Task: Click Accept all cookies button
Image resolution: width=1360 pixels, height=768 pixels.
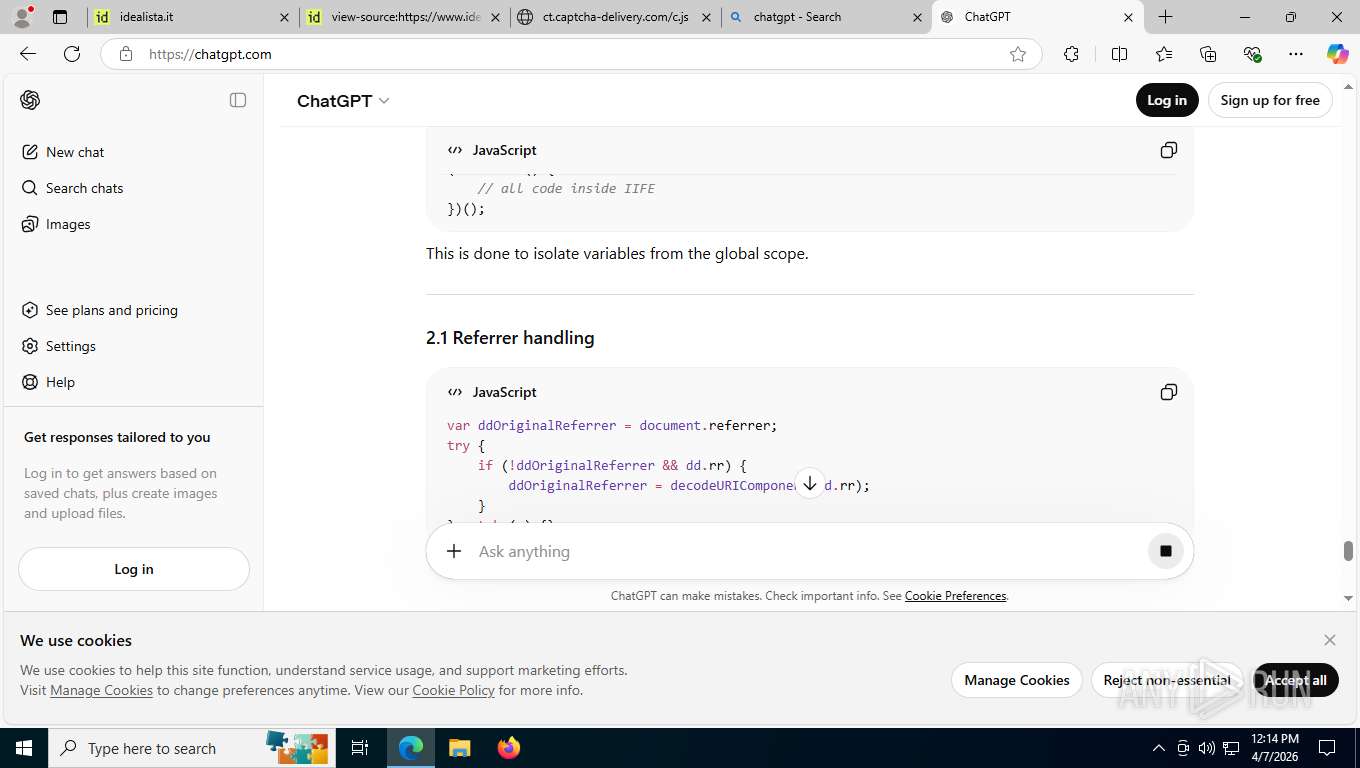Action: pyautogui.click(x=1295, y=680)
